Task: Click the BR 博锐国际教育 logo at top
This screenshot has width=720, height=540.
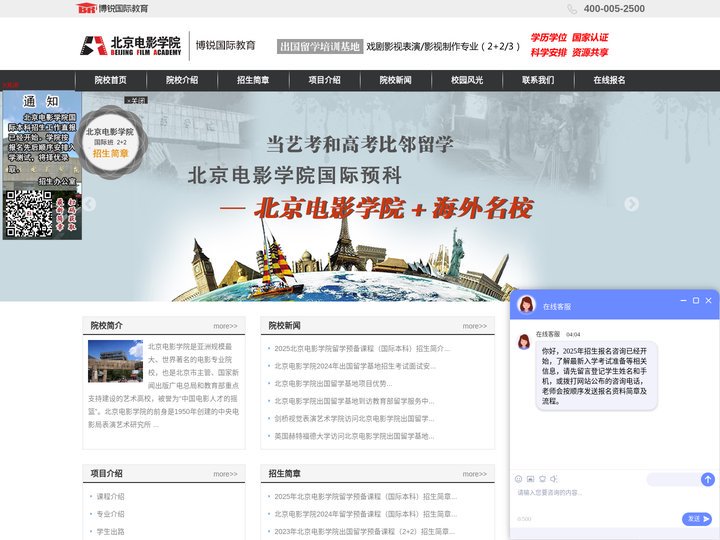Action: (112, 8)
